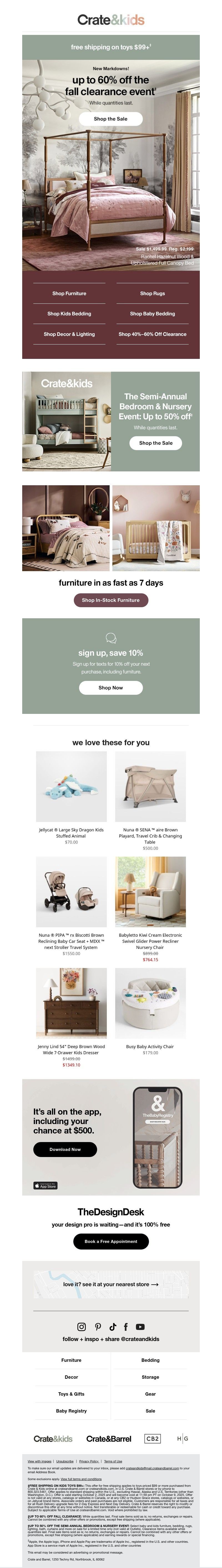This screenshot has height=1568, width=222.
Task: Tap the App Store download badge
Action: tap(45, 1186)
